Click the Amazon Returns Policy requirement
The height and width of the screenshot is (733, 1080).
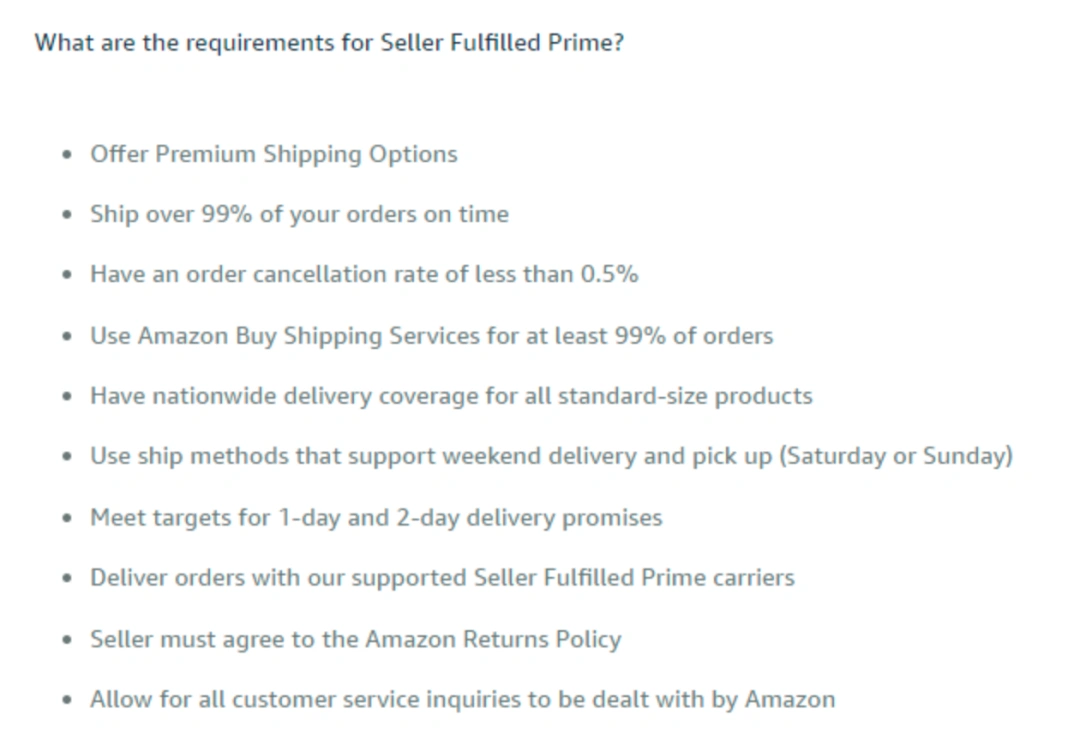click(355, 639)
